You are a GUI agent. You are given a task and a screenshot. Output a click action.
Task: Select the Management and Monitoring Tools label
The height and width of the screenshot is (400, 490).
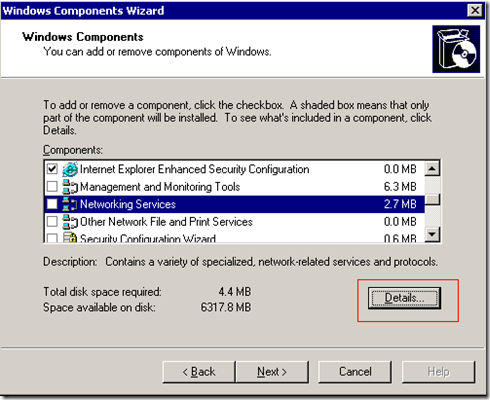click(160, 187)
